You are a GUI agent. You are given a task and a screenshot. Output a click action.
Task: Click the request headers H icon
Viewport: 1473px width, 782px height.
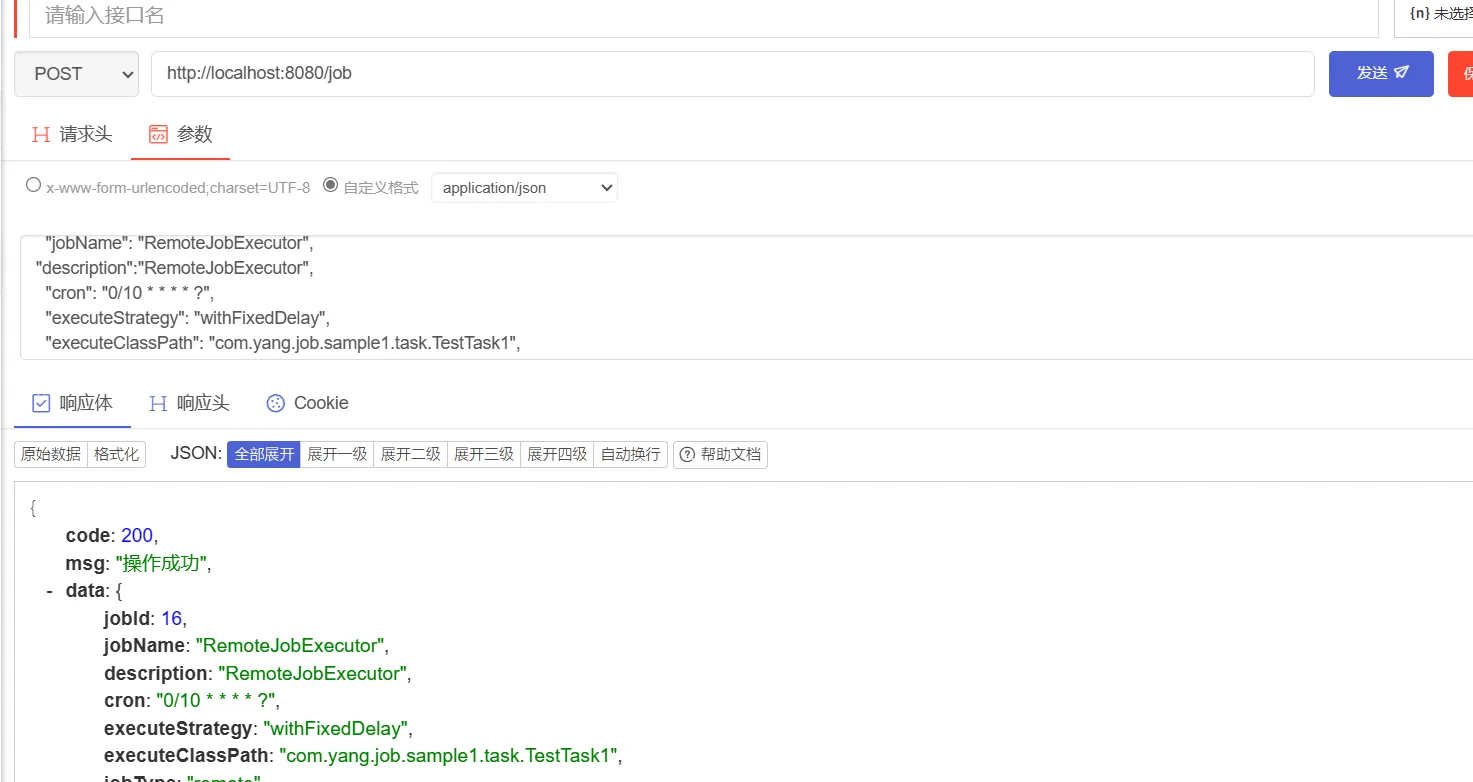point(41,134)
